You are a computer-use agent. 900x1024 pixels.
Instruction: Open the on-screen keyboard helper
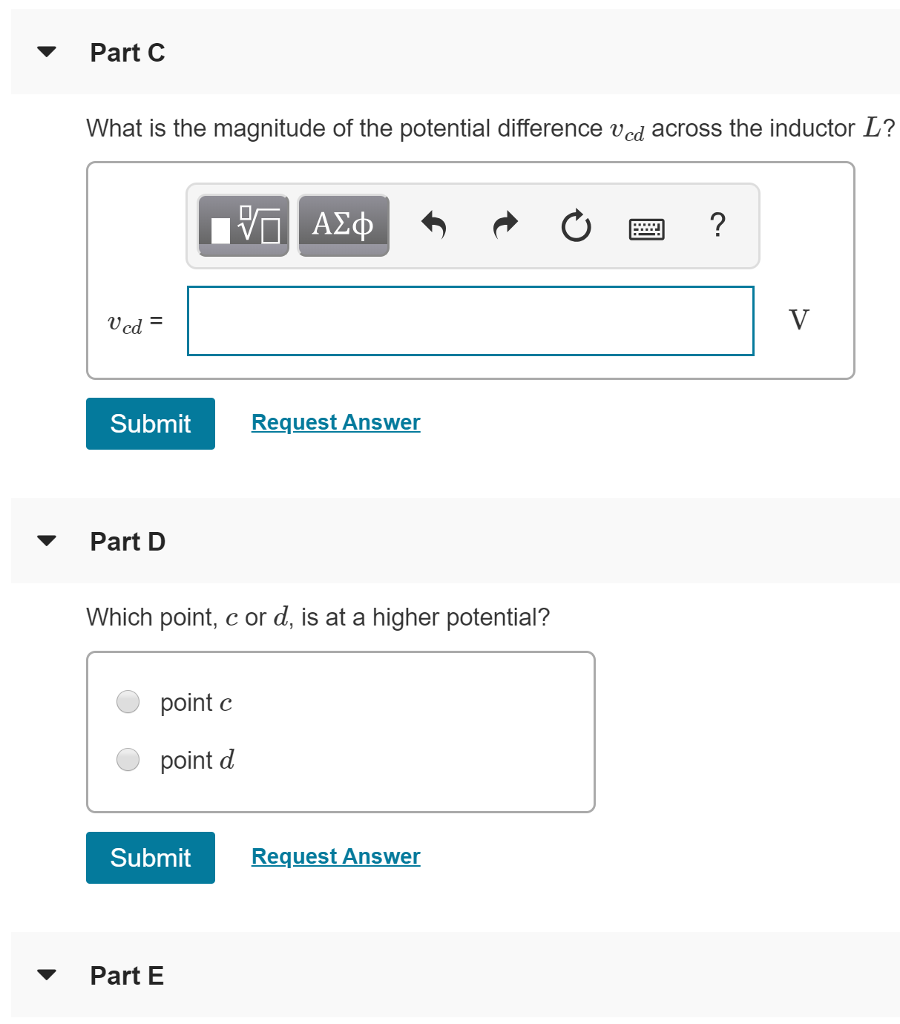(x=646, y=225)
